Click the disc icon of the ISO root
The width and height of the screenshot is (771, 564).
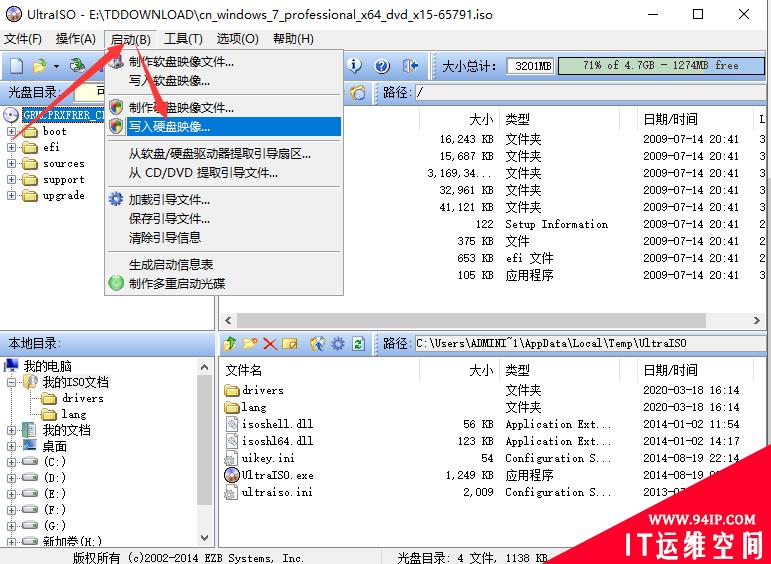pos(11,115)
